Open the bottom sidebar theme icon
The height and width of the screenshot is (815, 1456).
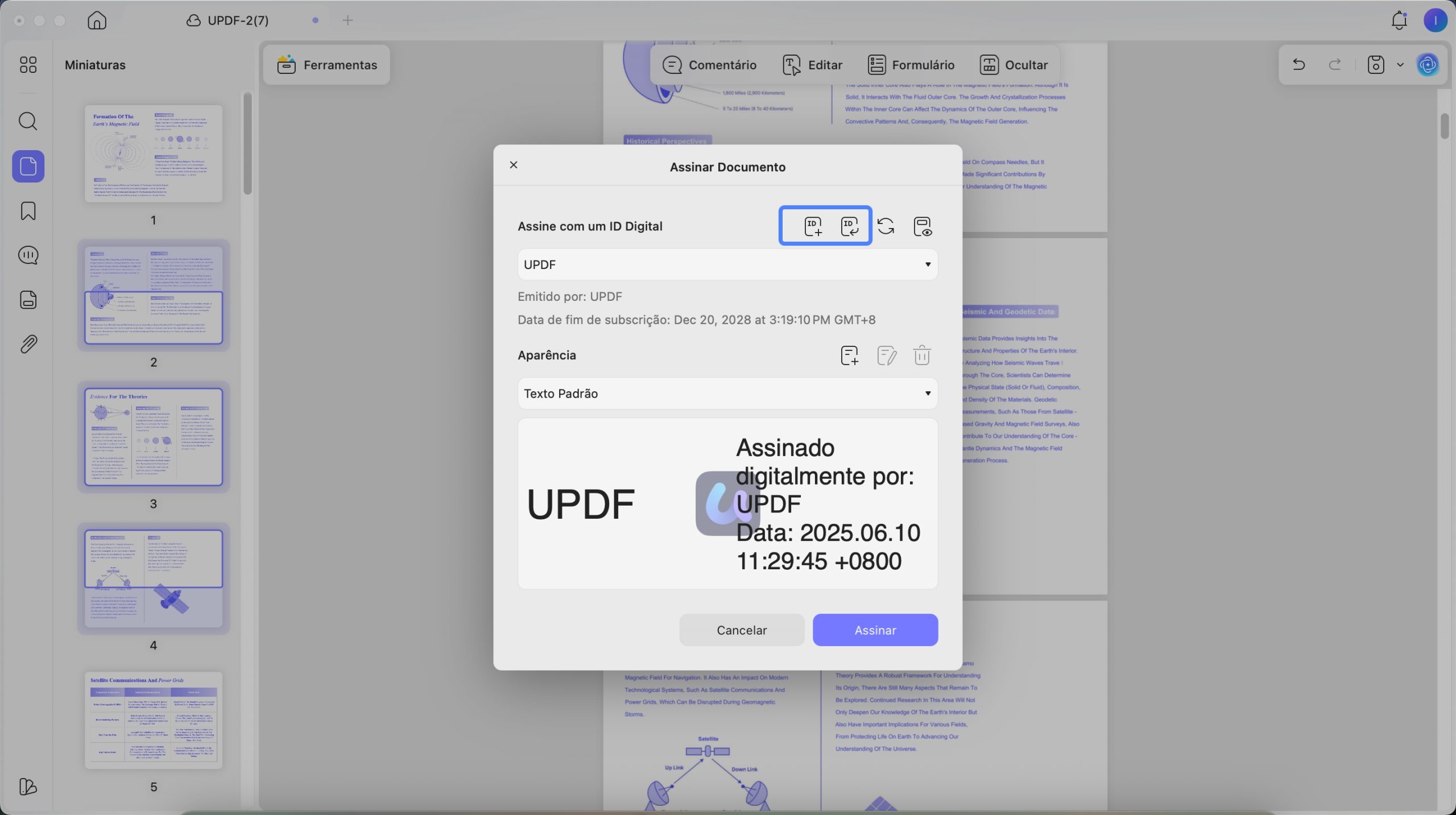coord(28,787)
